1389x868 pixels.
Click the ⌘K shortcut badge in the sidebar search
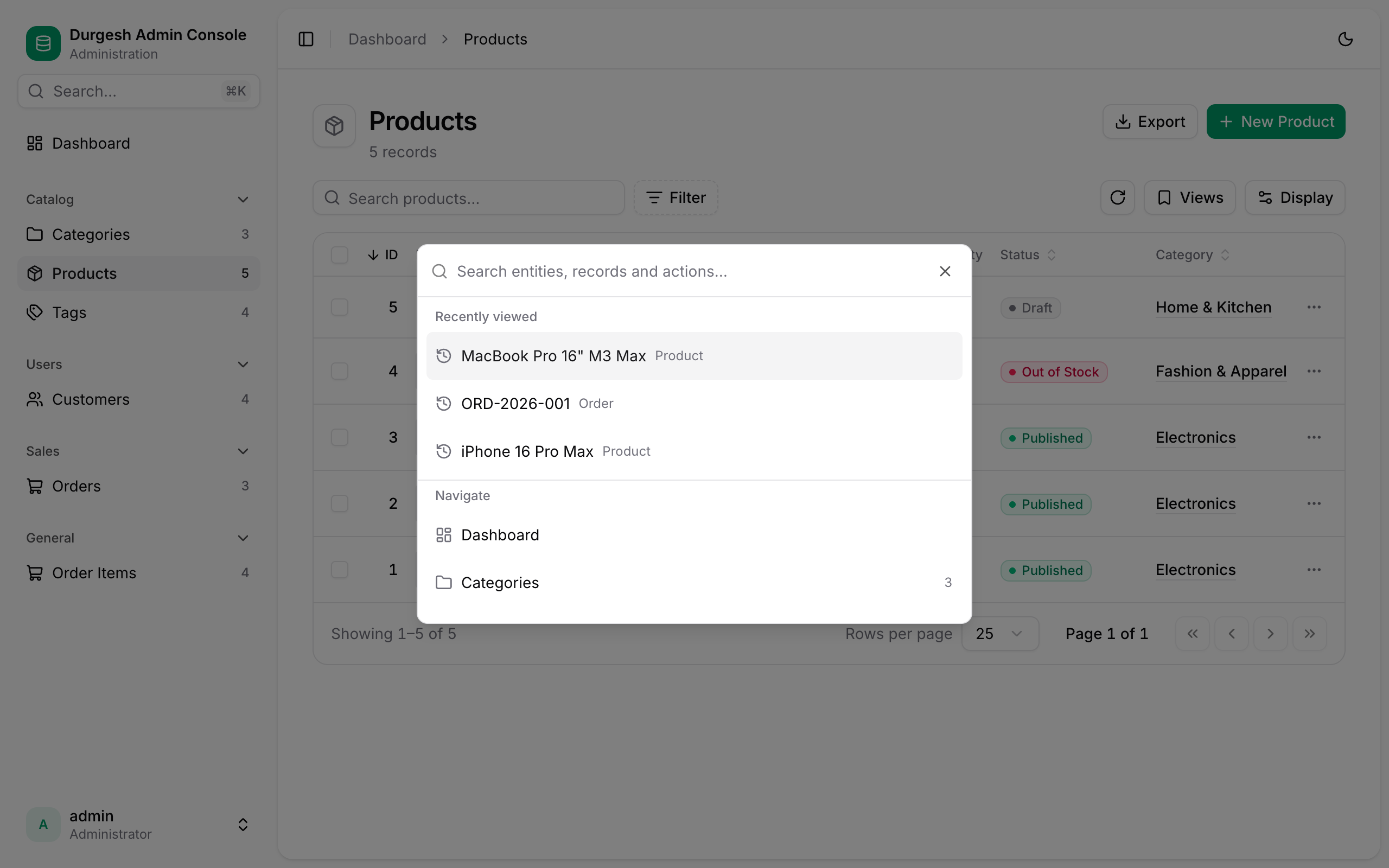point(235,91)
